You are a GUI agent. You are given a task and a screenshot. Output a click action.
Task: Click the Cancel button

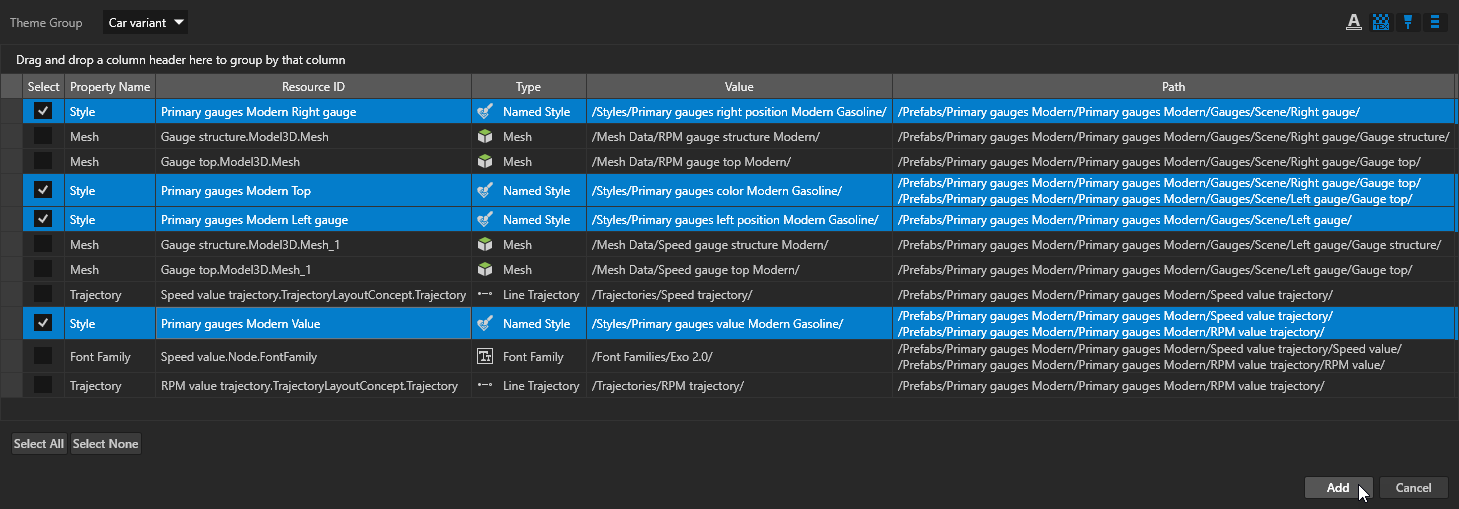pos(1413,488)
